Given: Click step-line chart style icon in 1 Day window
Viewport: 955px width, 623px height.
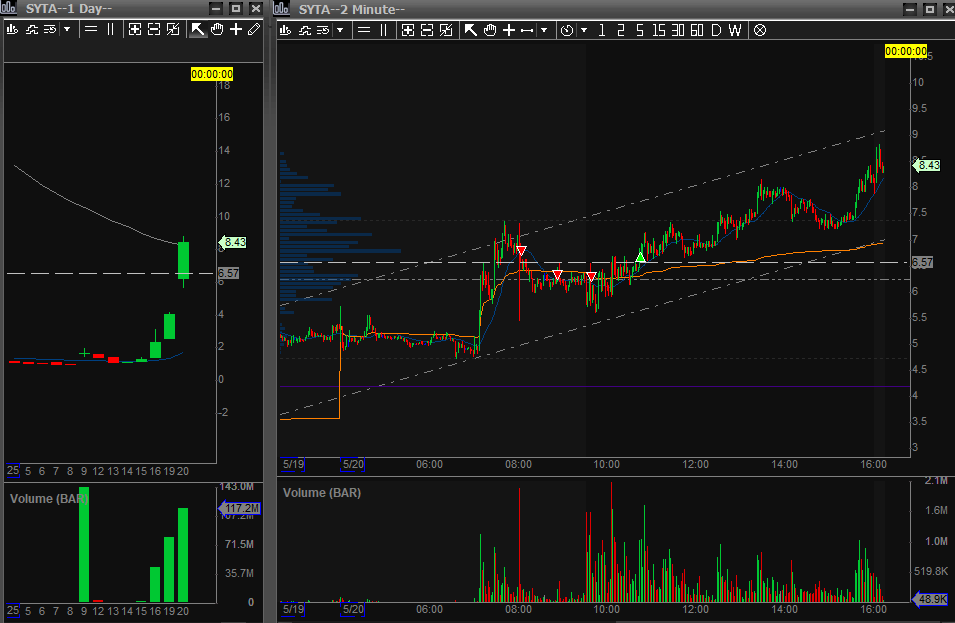Looking at the screenshot, I should (x=32, y=29).
